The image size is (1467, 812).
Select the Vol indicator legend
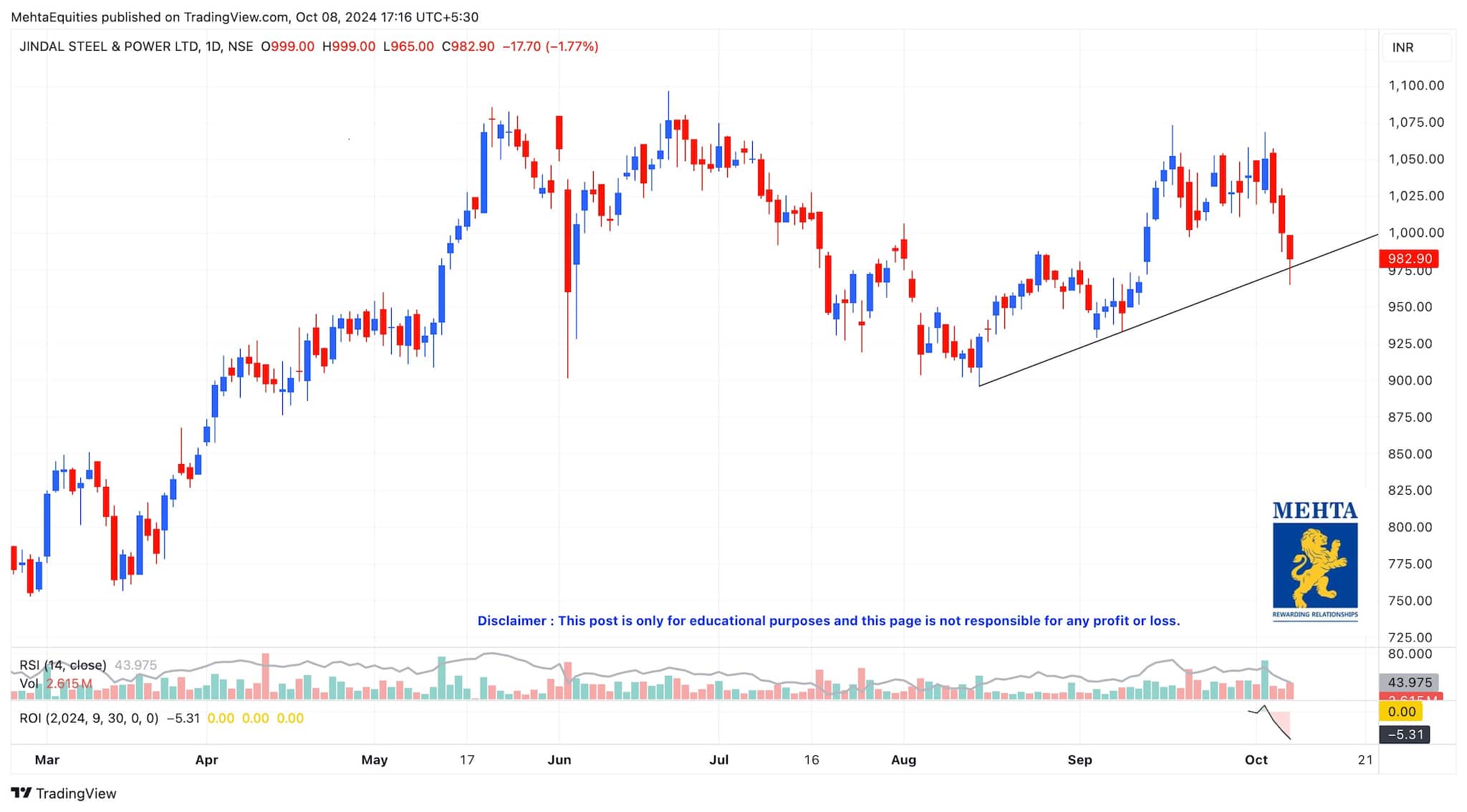click(x=29, y=684)
